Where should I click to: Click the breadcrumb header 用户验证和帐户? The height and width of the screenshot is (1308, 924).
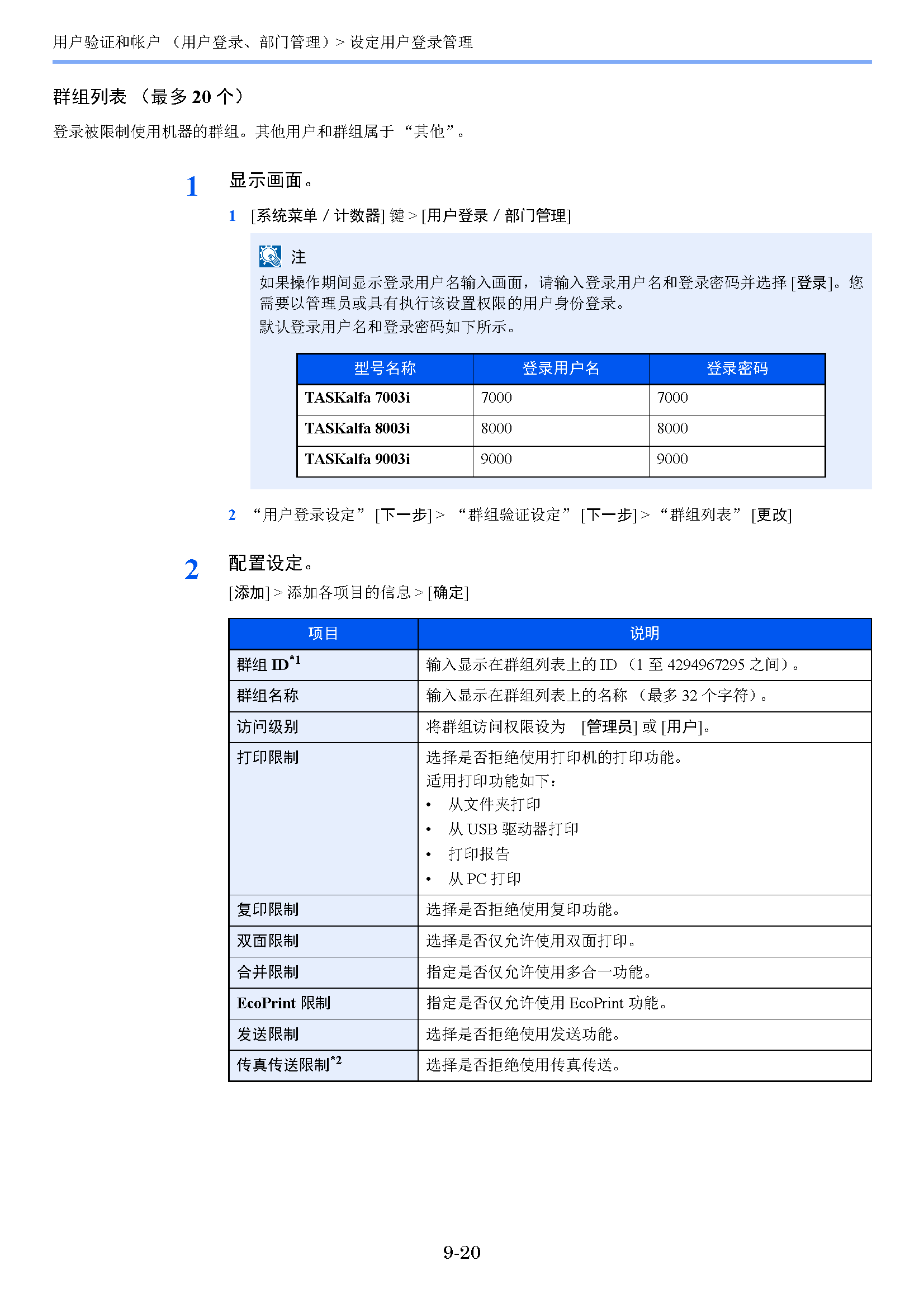[x=106, y=42]
